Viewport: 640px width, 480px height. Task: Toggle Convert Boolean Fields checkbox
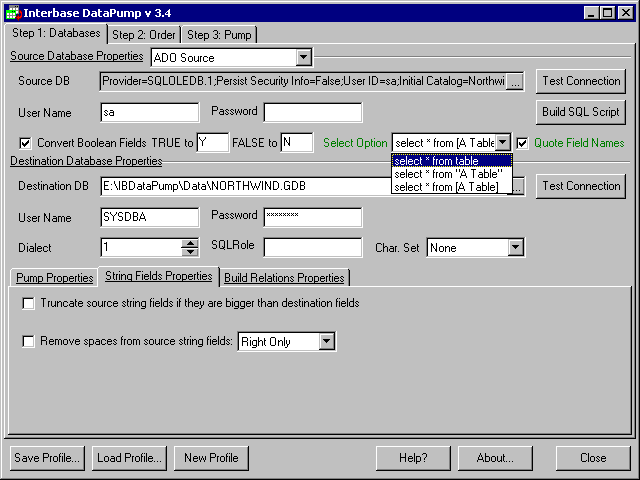[x=25, y=143]
